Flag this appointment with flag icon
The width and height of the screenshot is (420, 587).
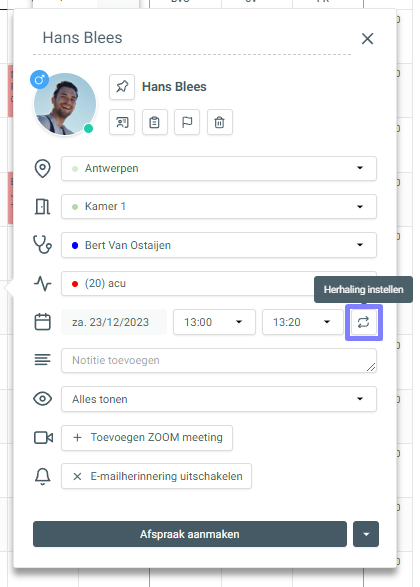(187, 122)
